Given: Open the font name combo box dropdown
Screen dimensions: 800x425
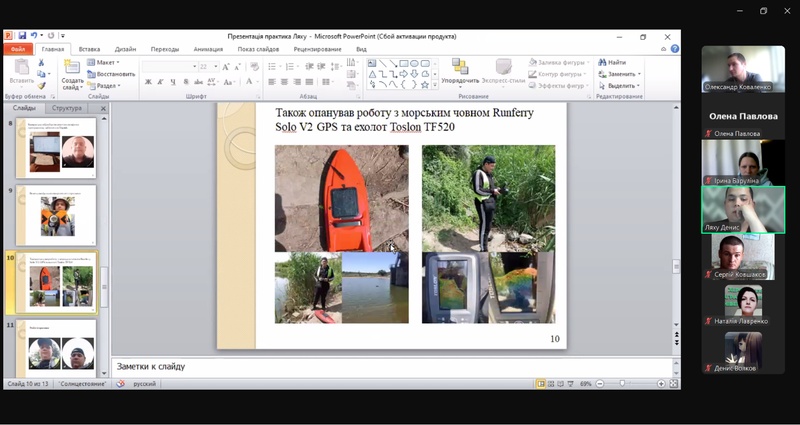Looking at the screenshot, I should click(x=194, y=67).
